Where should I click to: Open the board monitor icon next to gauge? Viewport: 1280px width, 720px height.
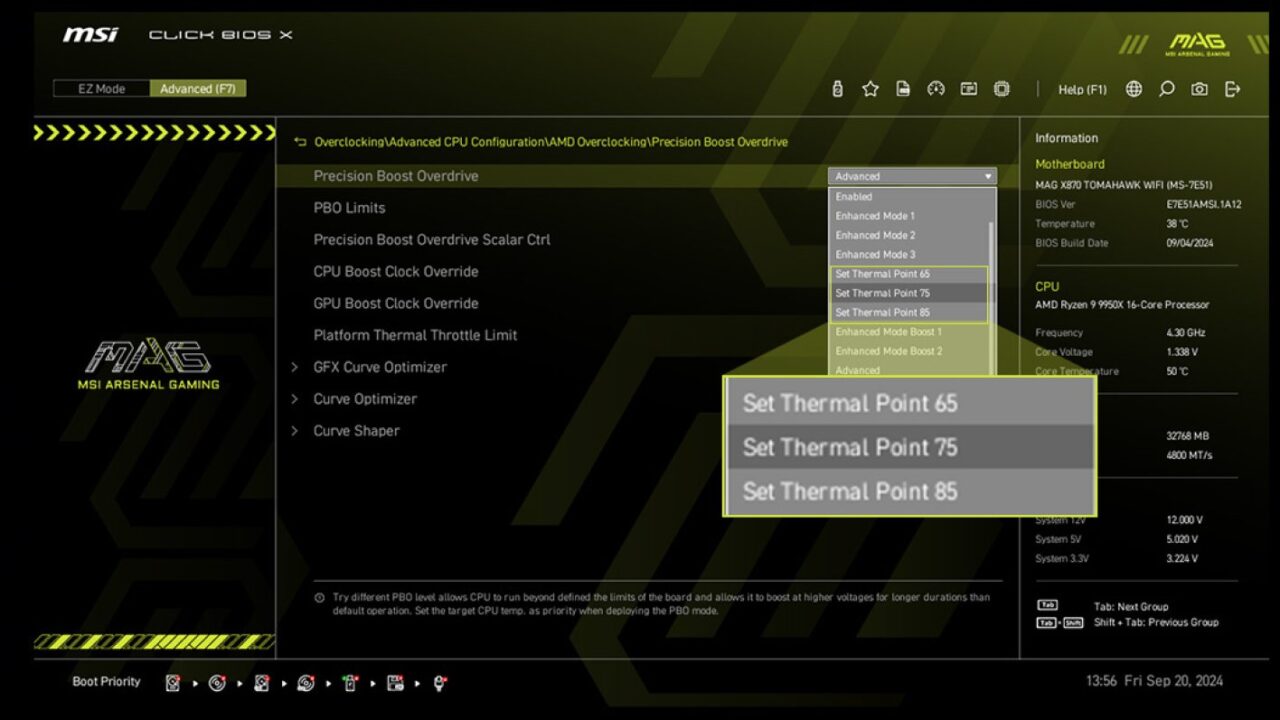[x=969, y=89]
